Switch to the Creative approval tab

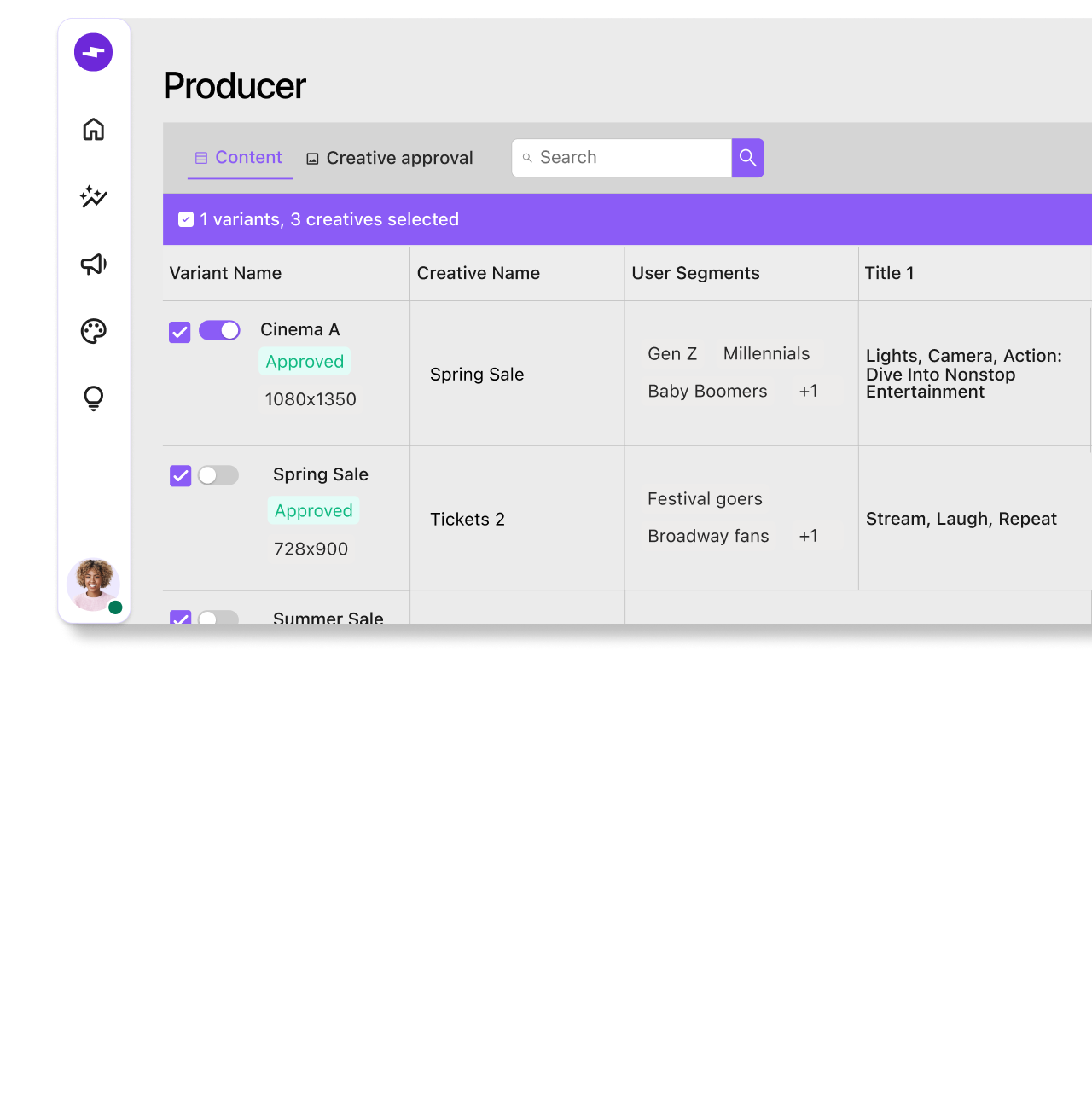pos(390,158)
